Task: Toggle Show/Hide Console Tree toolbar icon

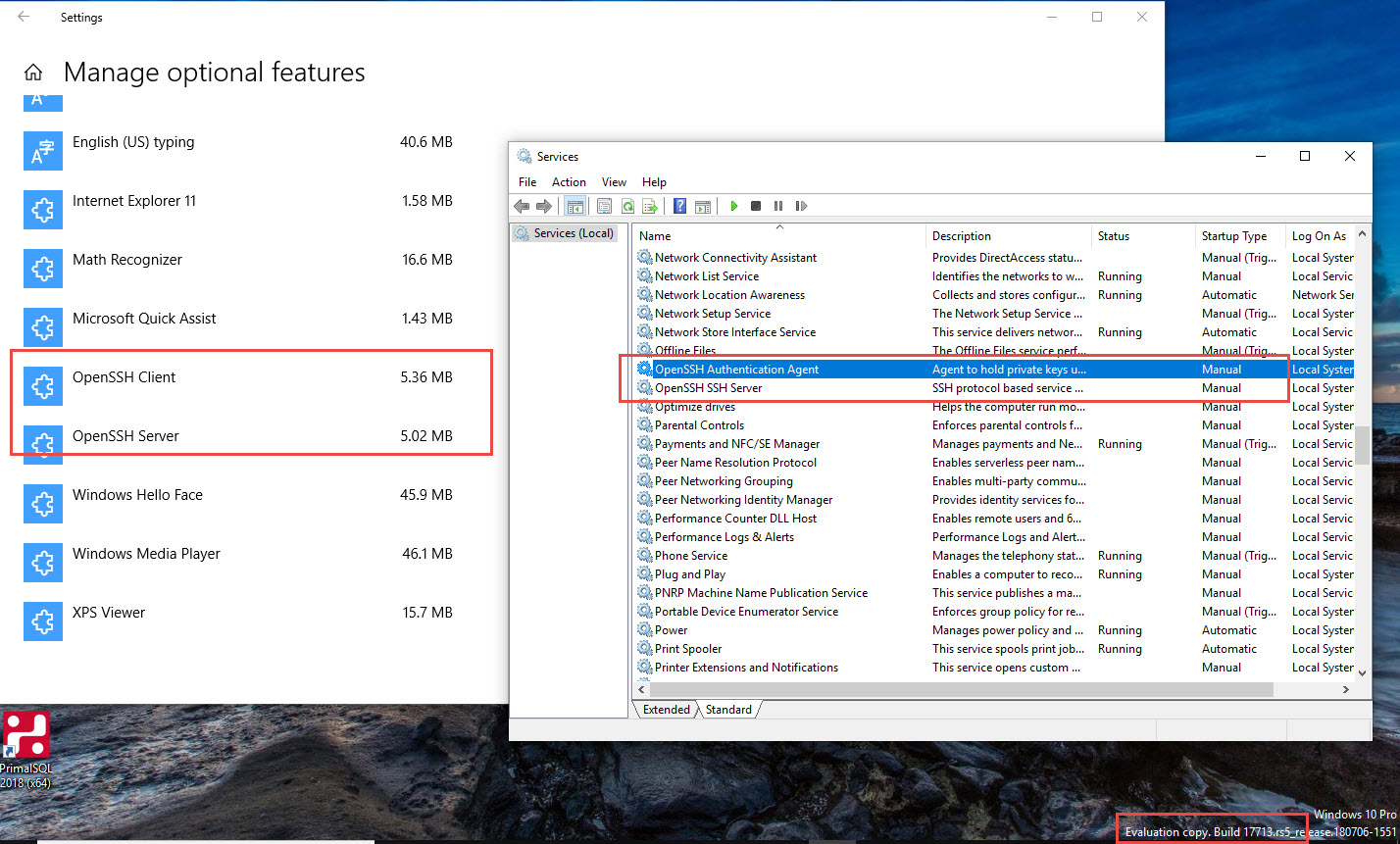Action: 575,206
